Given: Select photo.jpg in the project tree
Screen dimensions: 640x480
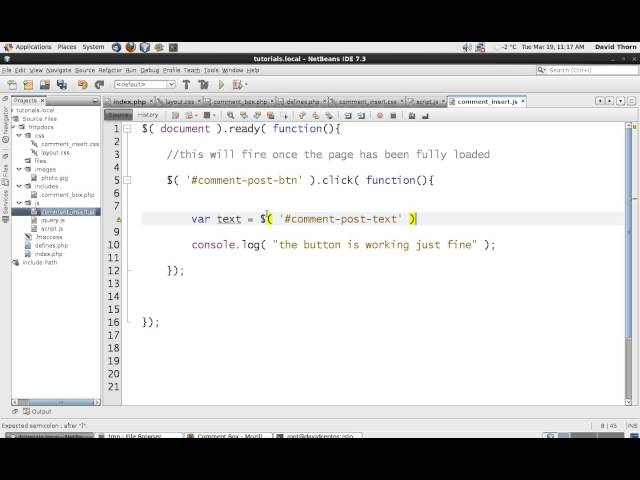Looking at the screenshot, I should [54, 178].
